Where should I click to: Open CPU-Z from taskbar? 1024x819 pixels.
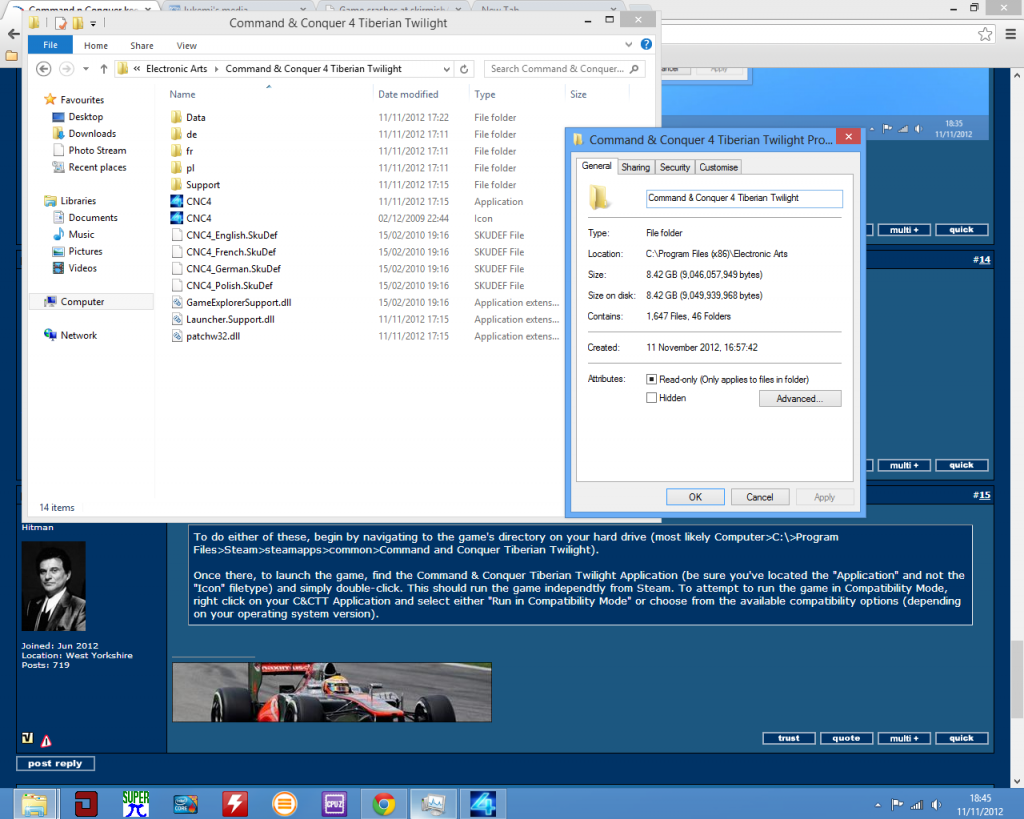(x=334, y=803)
